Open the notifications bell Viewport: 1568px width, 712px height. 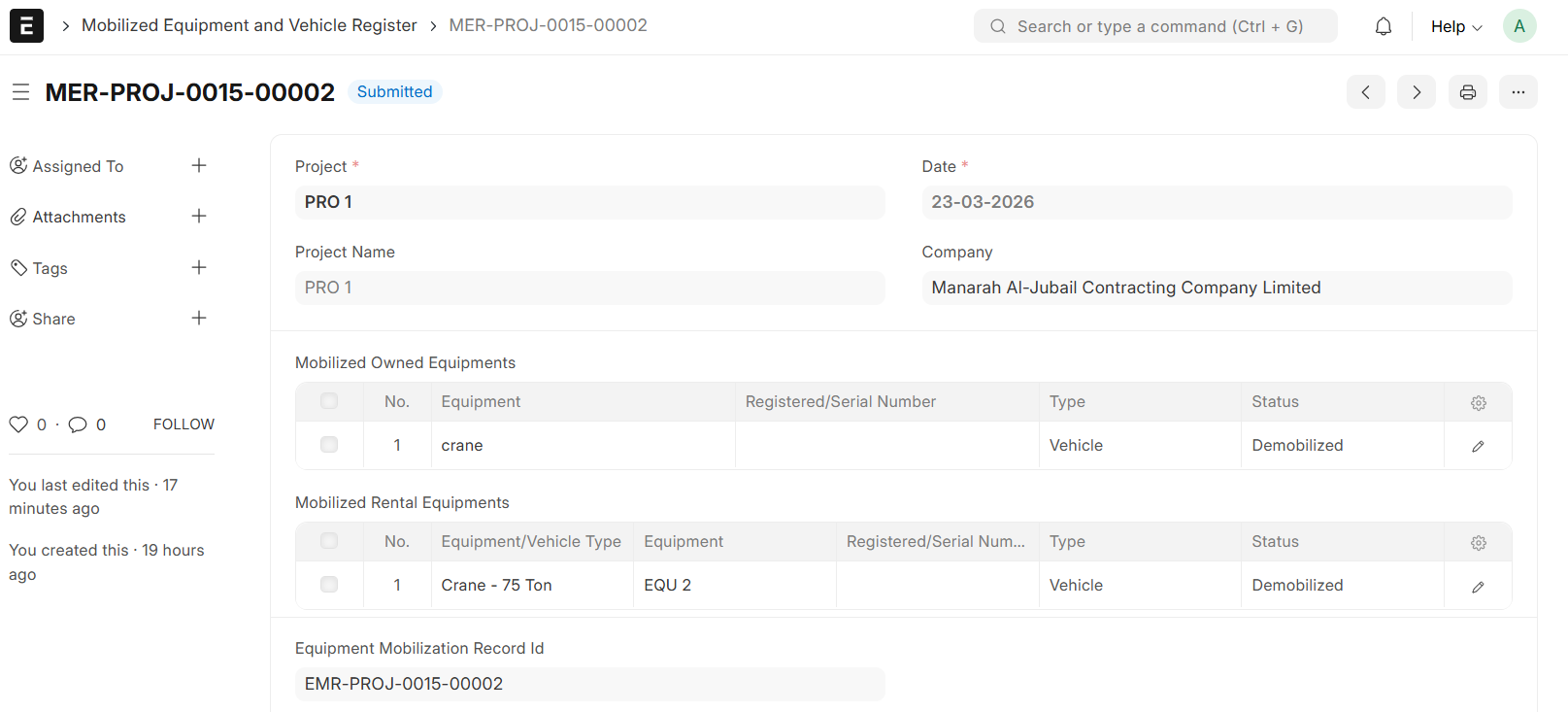1383,26
